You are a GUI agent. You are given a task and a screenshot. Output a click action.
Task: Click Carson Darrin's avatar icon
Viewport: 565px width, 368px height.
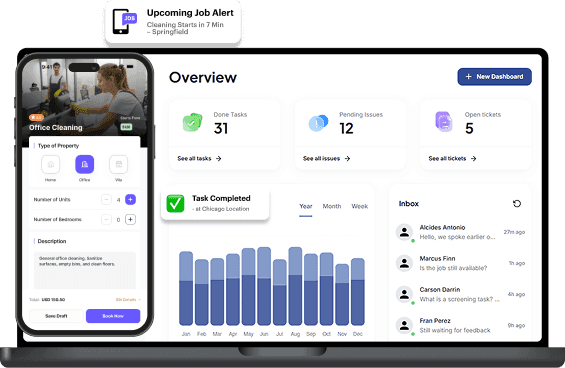(404, 294)
